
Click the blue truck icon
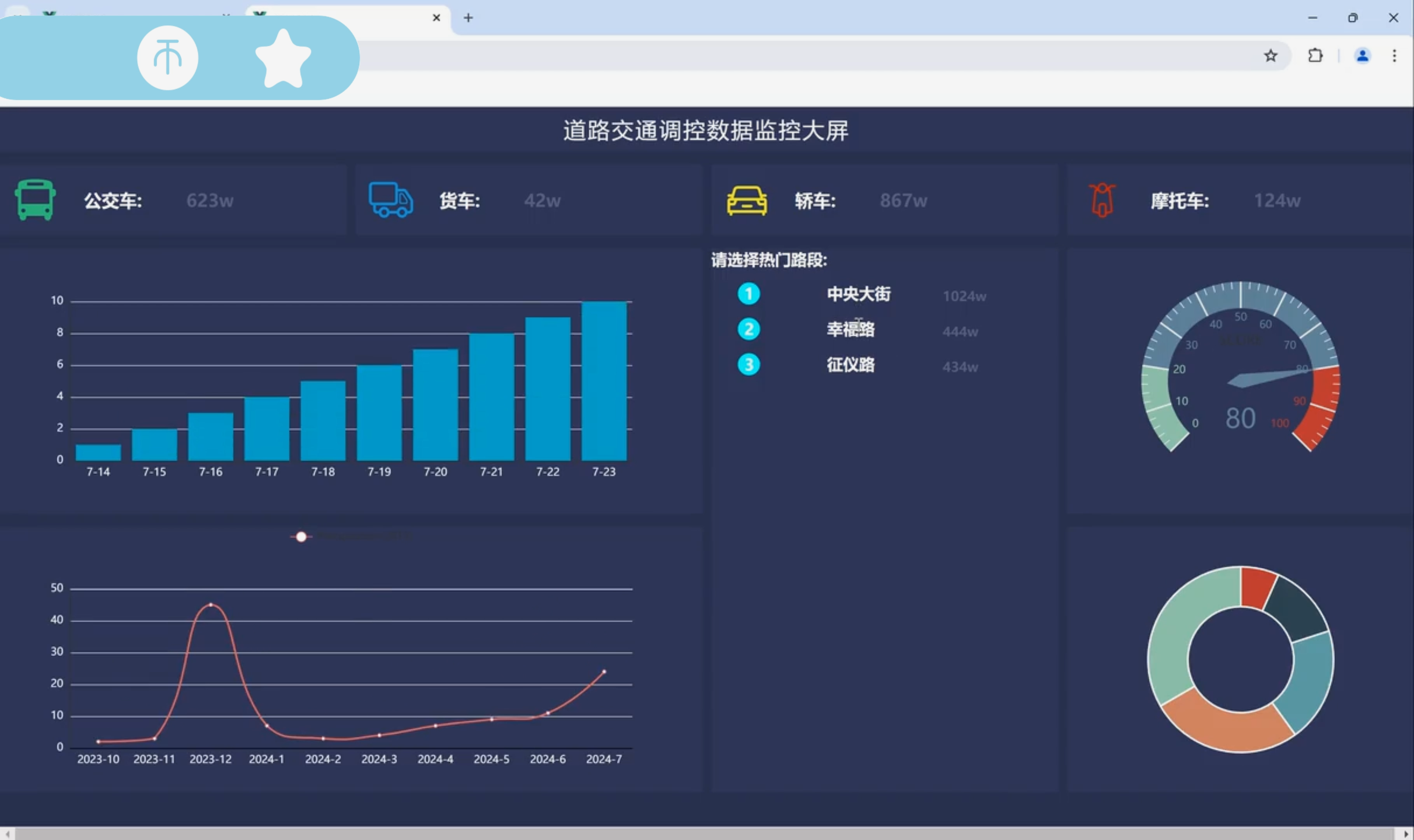390,200
